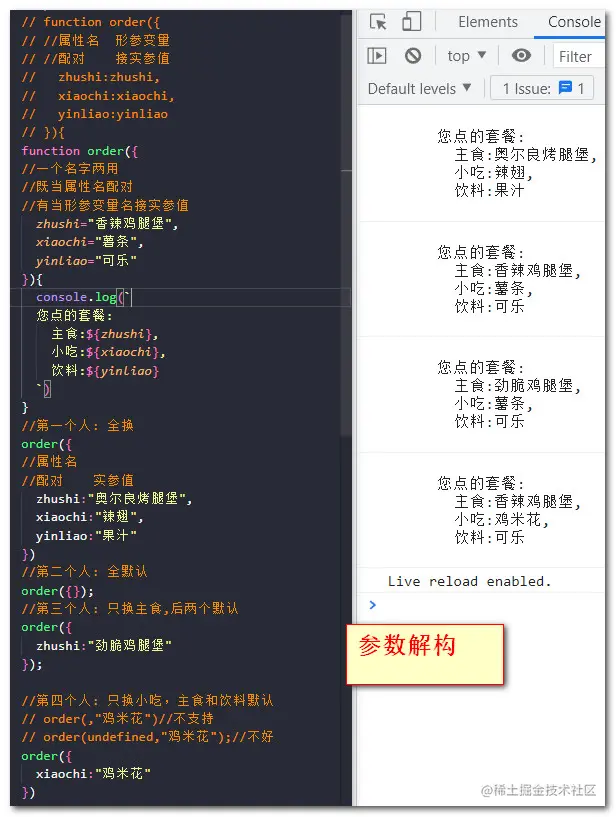
Task: Open the 1 Issue button
Action: 542,89
